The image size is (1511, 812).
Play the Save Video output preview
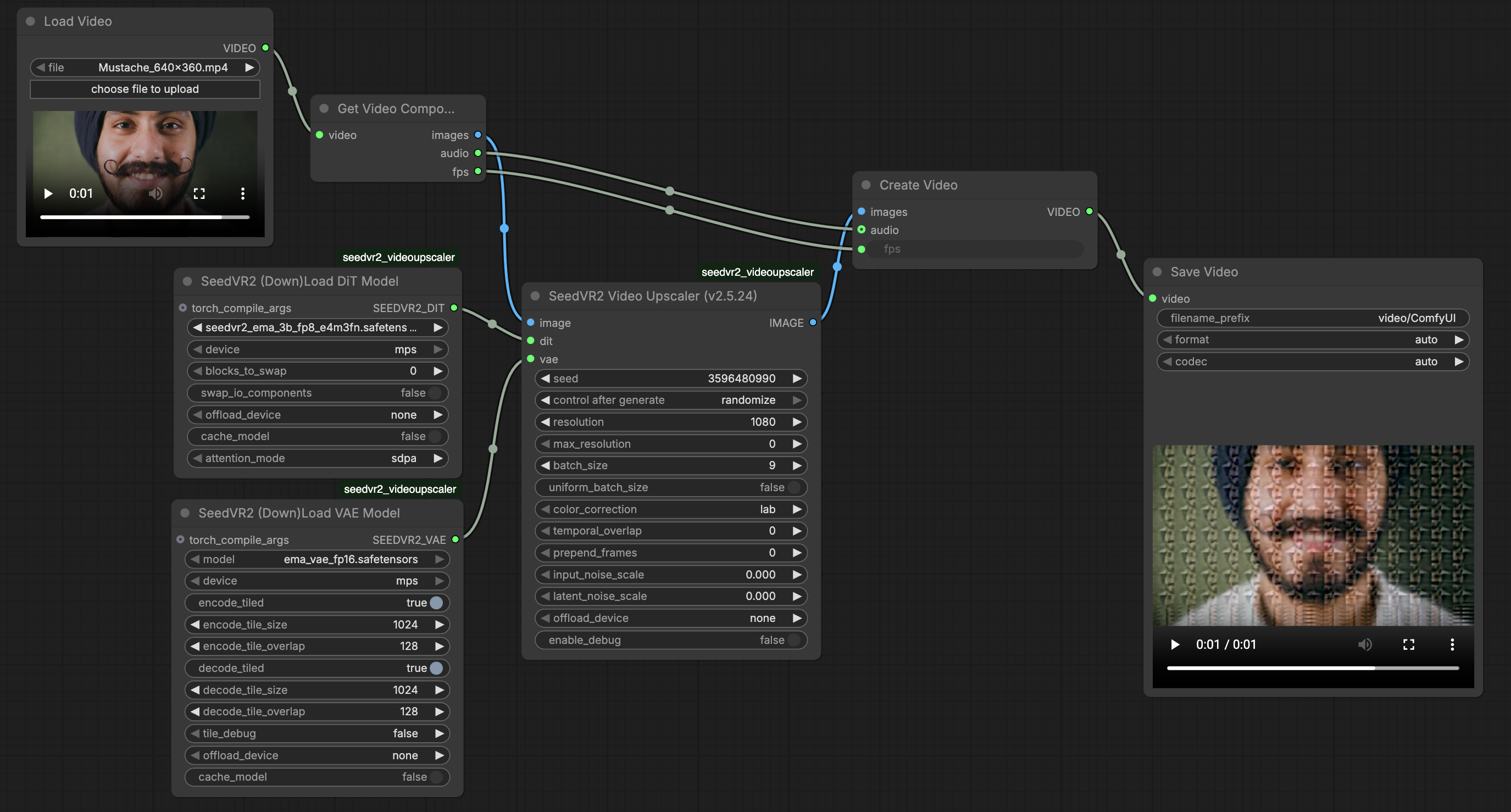[1175, 644]
